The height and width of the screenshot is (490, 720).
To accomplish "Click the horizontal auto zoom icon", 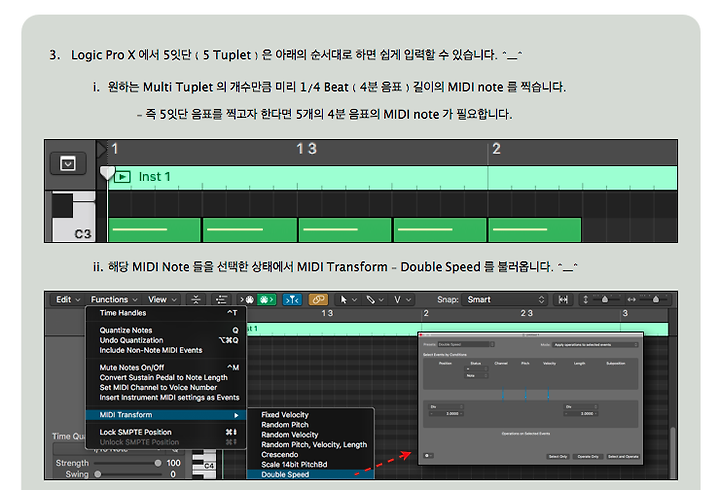I will click(563, 299).
